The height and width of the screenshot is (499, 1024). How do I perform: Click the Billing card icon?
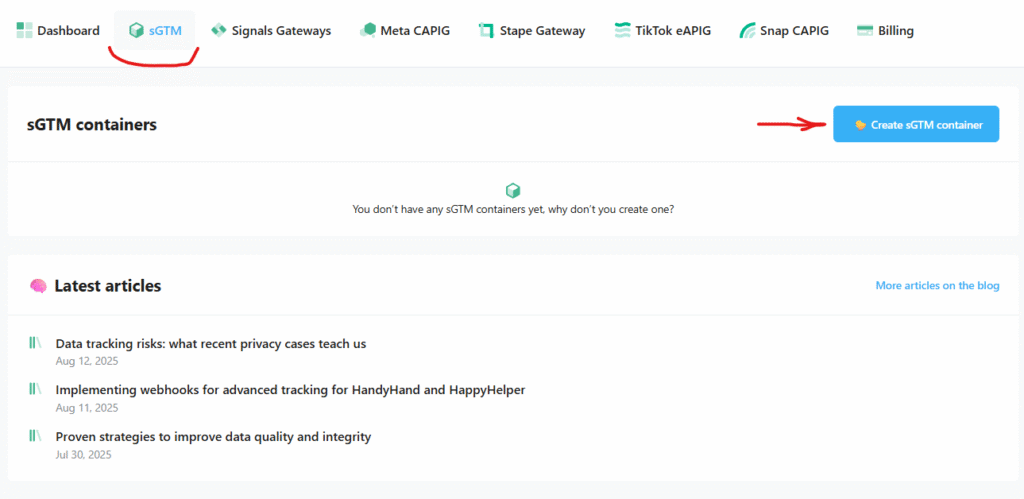pos(865,30)
